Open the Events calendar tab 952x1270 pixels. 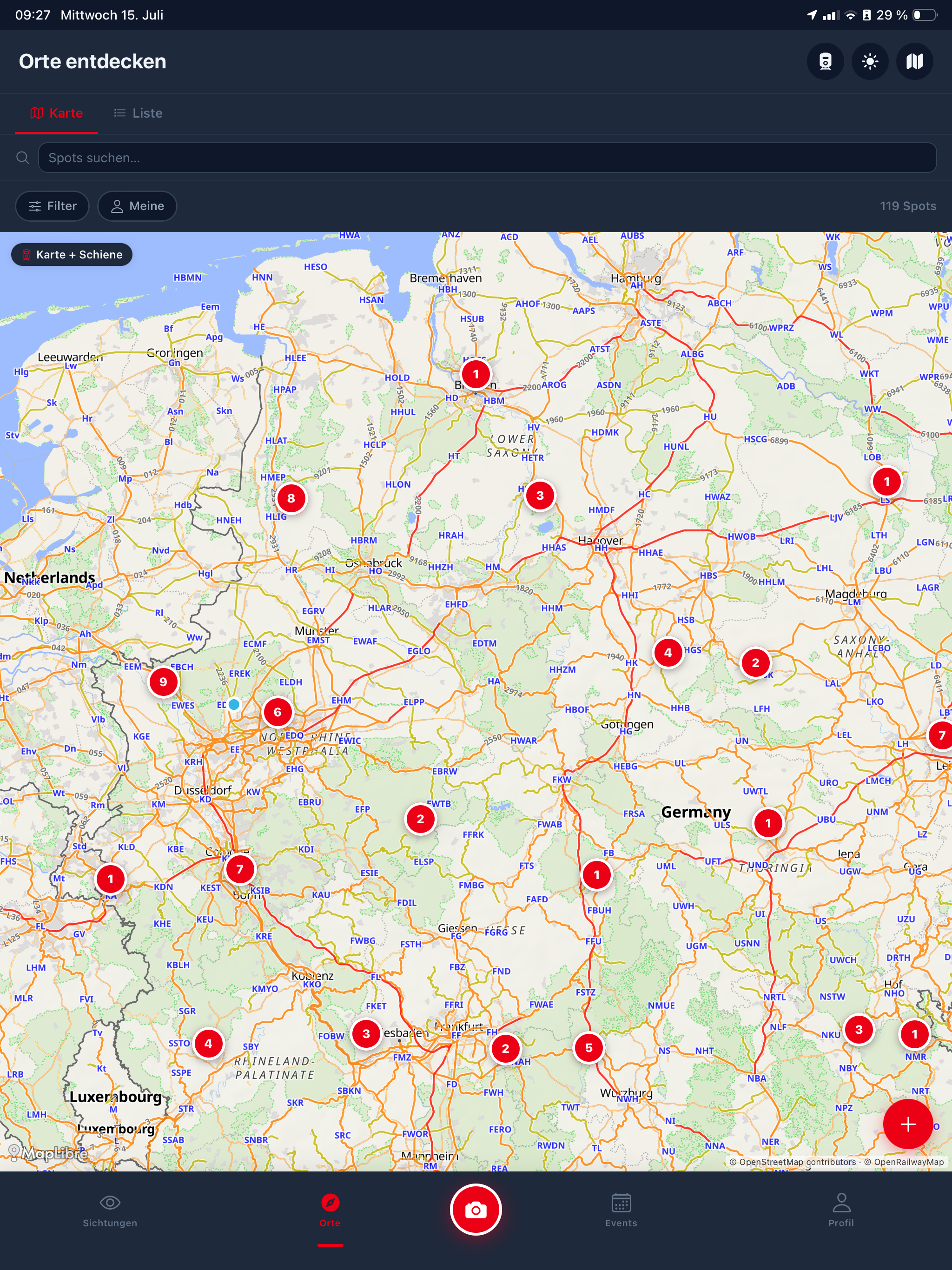(621, 1210)
